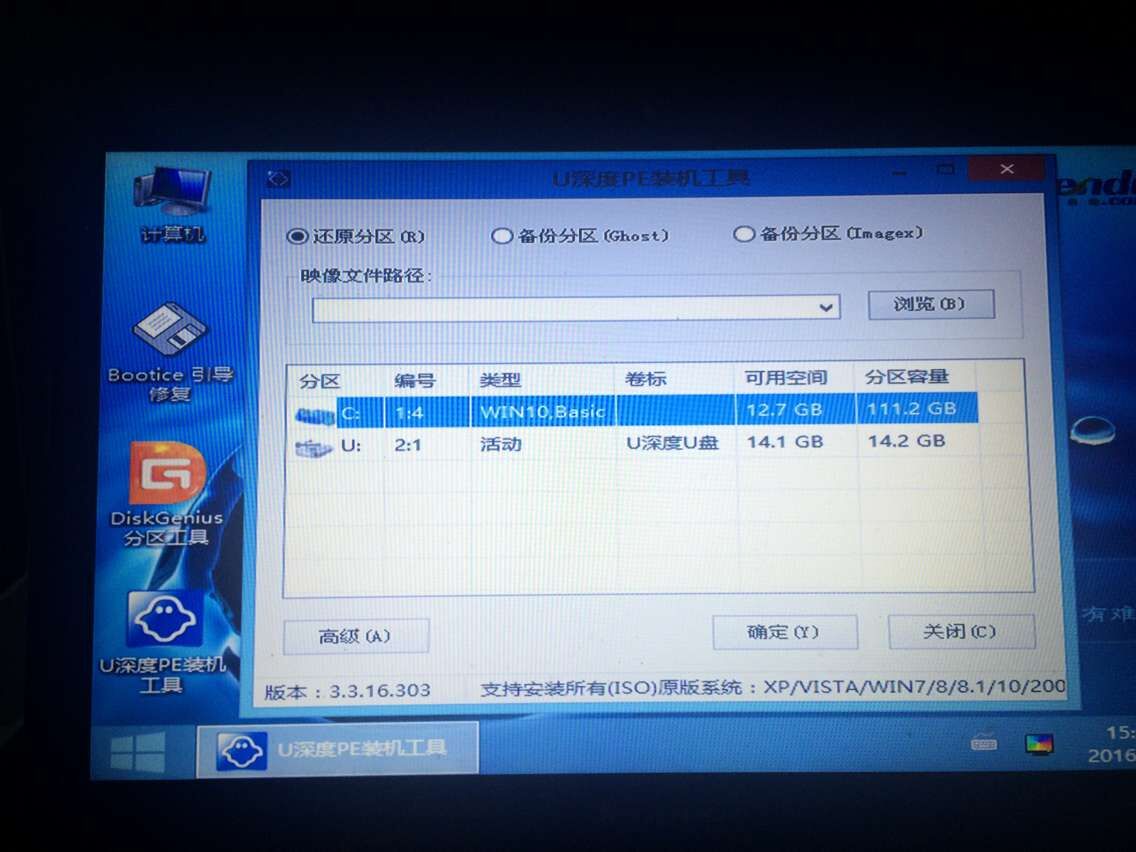Sort by 分区 column header
This screenshot has width=1136, height=852.
320,382
